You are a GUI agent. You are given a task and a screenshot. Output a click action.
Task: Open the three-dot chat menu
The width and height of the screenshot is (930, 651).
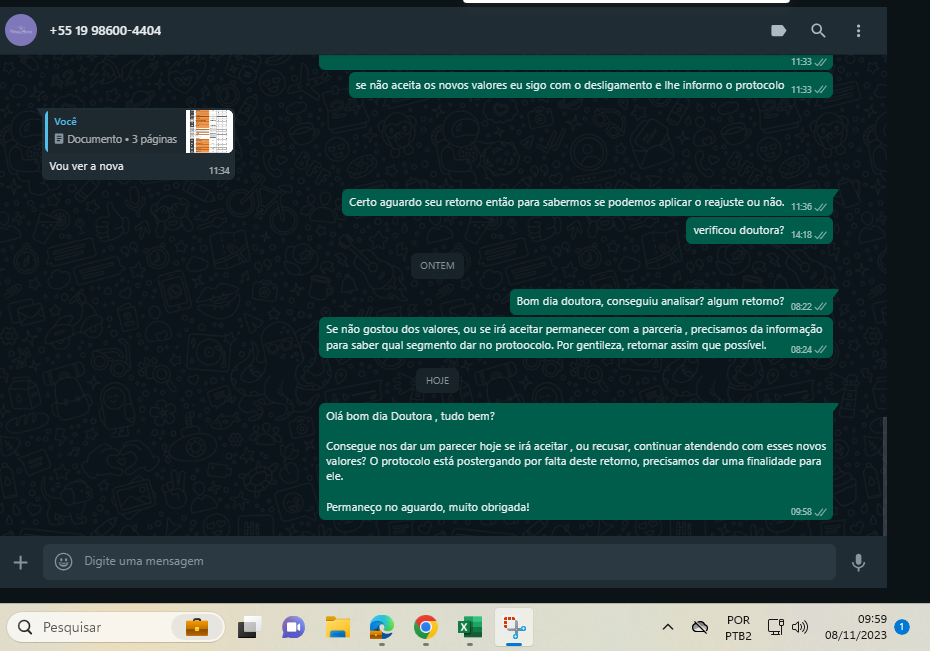pos(858,31)
